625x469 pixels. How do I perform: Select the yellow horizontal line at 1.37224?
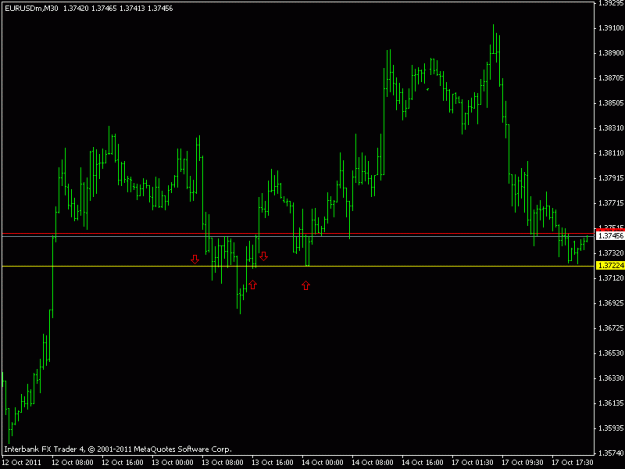[x=298, y=266]
